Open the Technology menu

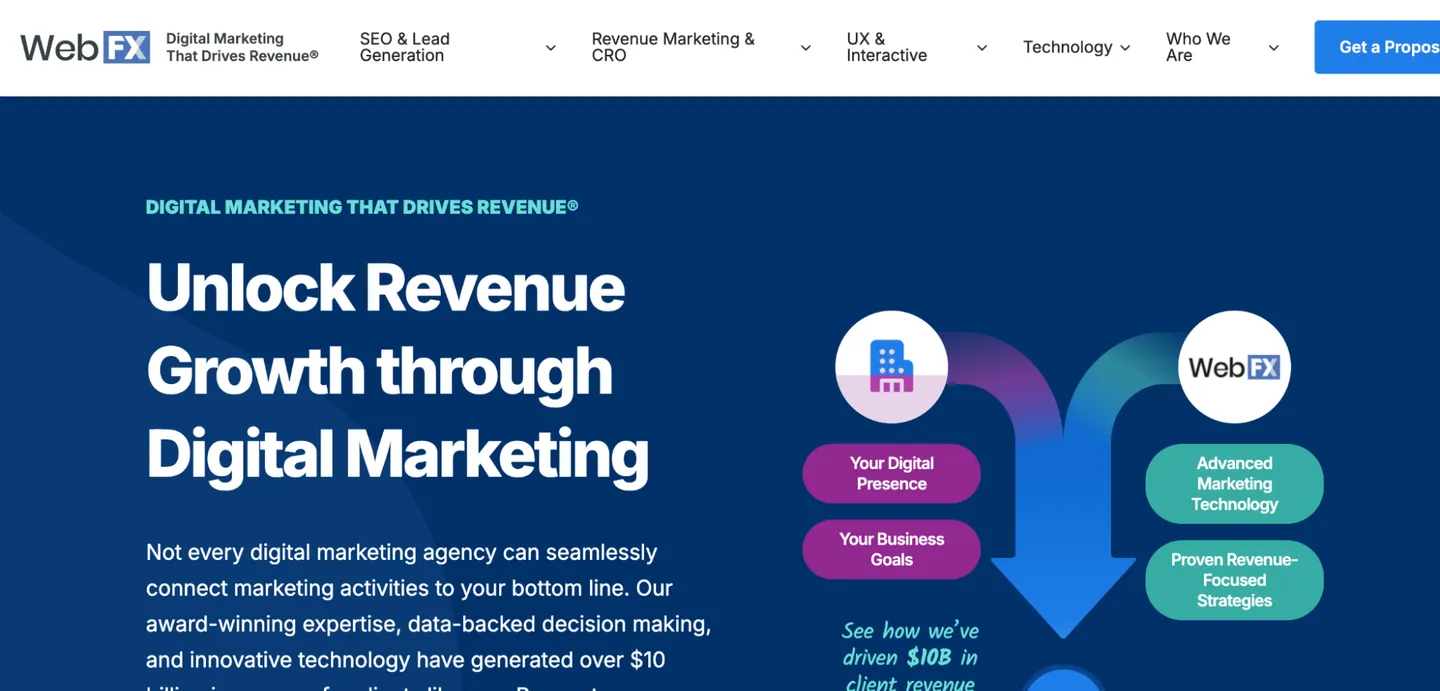pos(1067,47)
